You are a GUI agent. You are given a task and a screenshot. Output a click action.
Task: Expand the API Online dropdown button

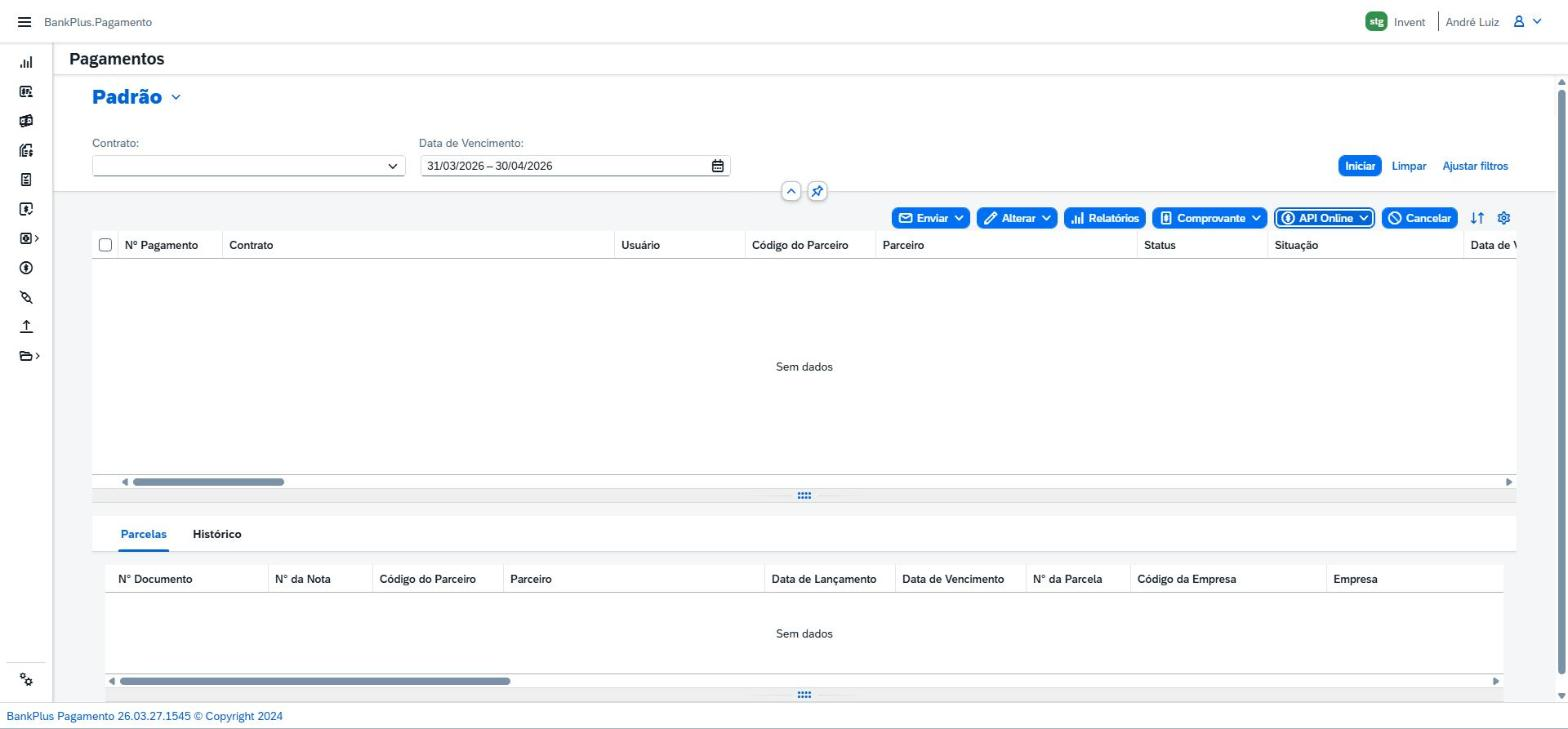click(x=1324, y=218)
